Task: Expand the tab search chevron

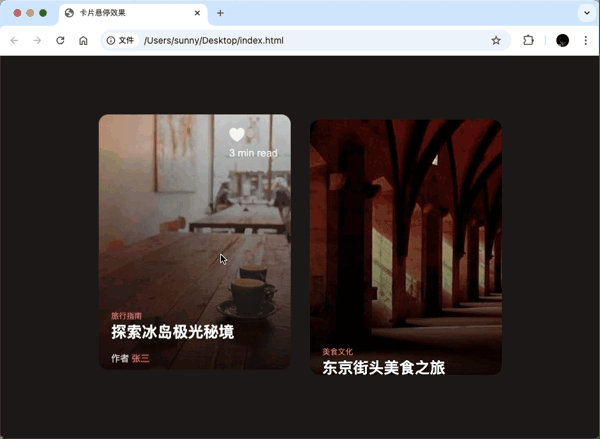Action: 587,13
